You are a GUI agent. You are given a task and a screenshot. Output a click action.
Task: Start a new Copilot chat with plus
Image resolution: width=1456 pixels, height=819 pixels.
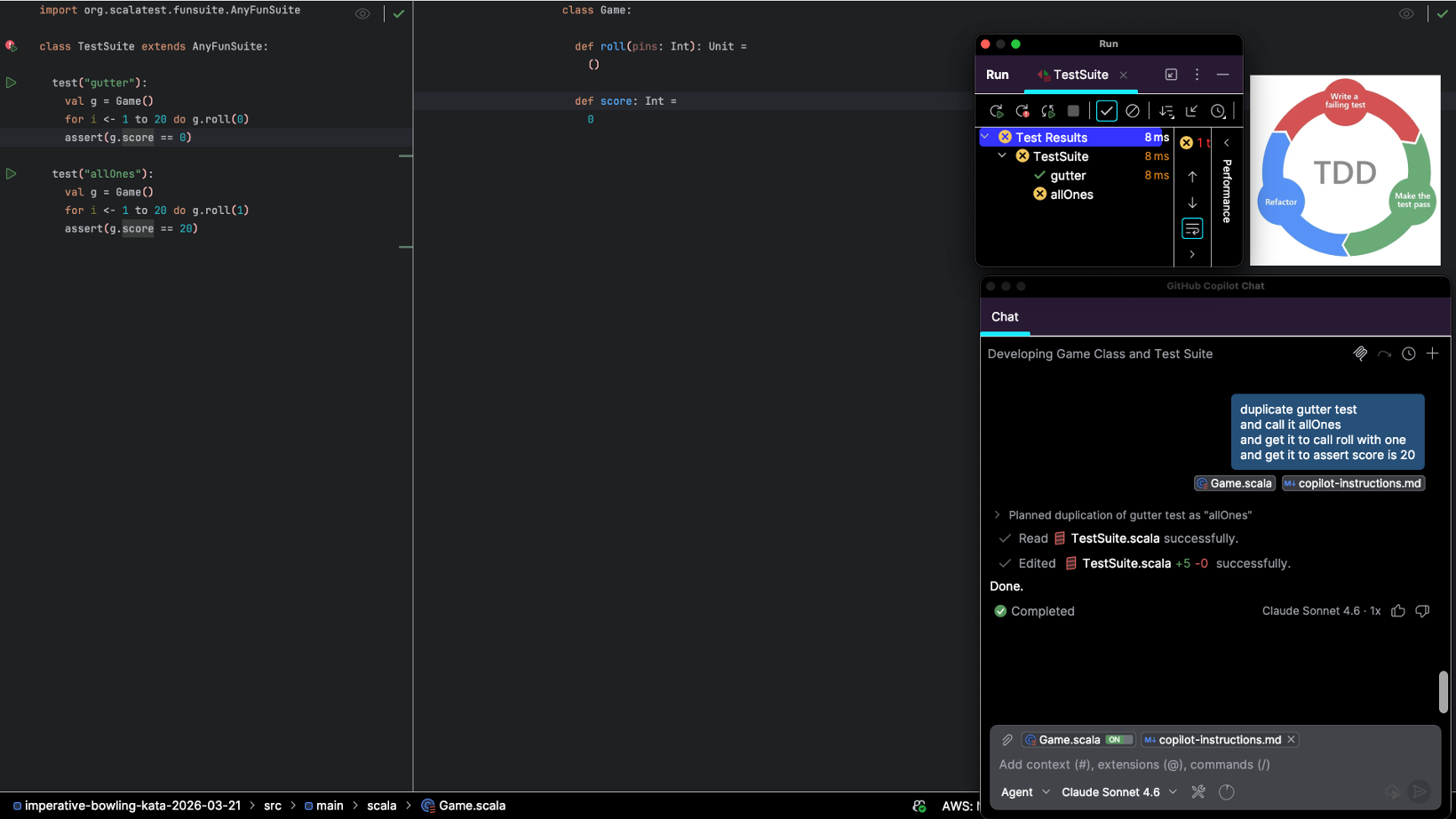point(1432,354)
